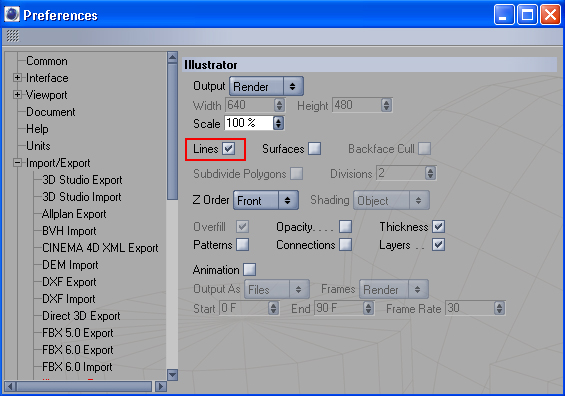
Task: Enable the Patterns checkbox
Action: pyautogui.click(x=243, y=245)
